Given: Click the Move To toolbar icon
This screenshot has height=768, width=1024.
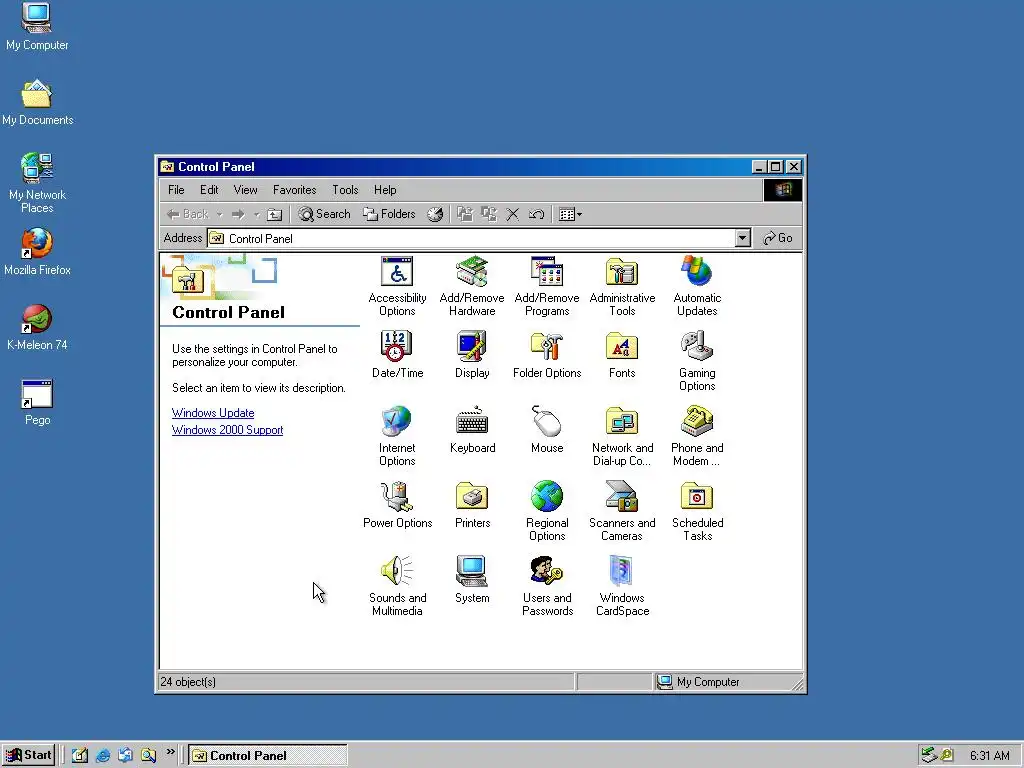Looking at the screenshot, I should pos(464,214).
